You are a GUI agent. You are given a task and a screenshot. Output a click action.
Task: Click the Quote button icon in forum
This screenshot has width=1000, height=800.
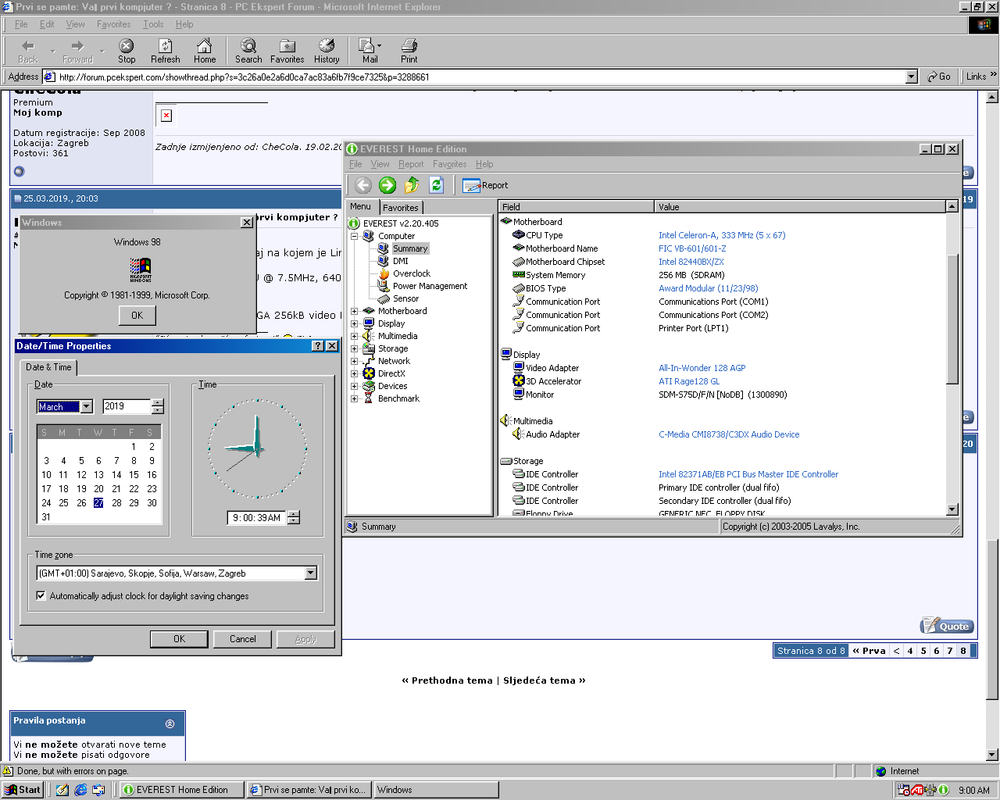point(947,625)
